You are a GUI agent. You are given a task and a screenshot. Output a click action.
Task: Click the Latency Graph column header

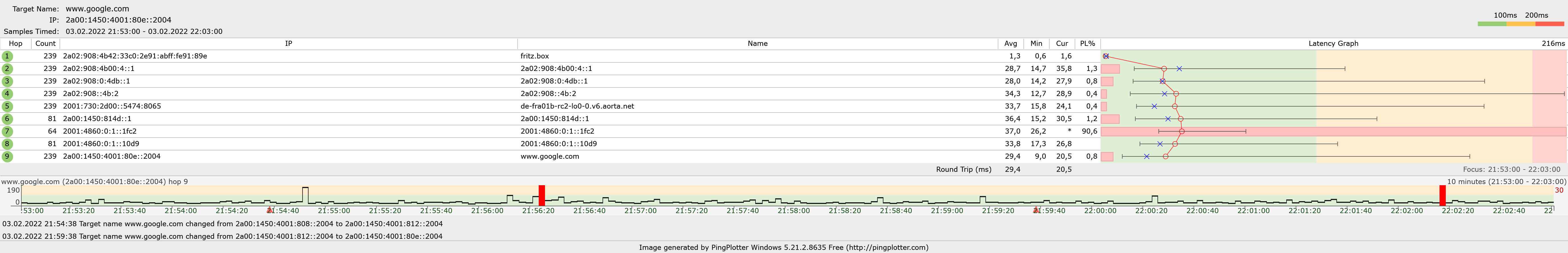click(1333, 44)
